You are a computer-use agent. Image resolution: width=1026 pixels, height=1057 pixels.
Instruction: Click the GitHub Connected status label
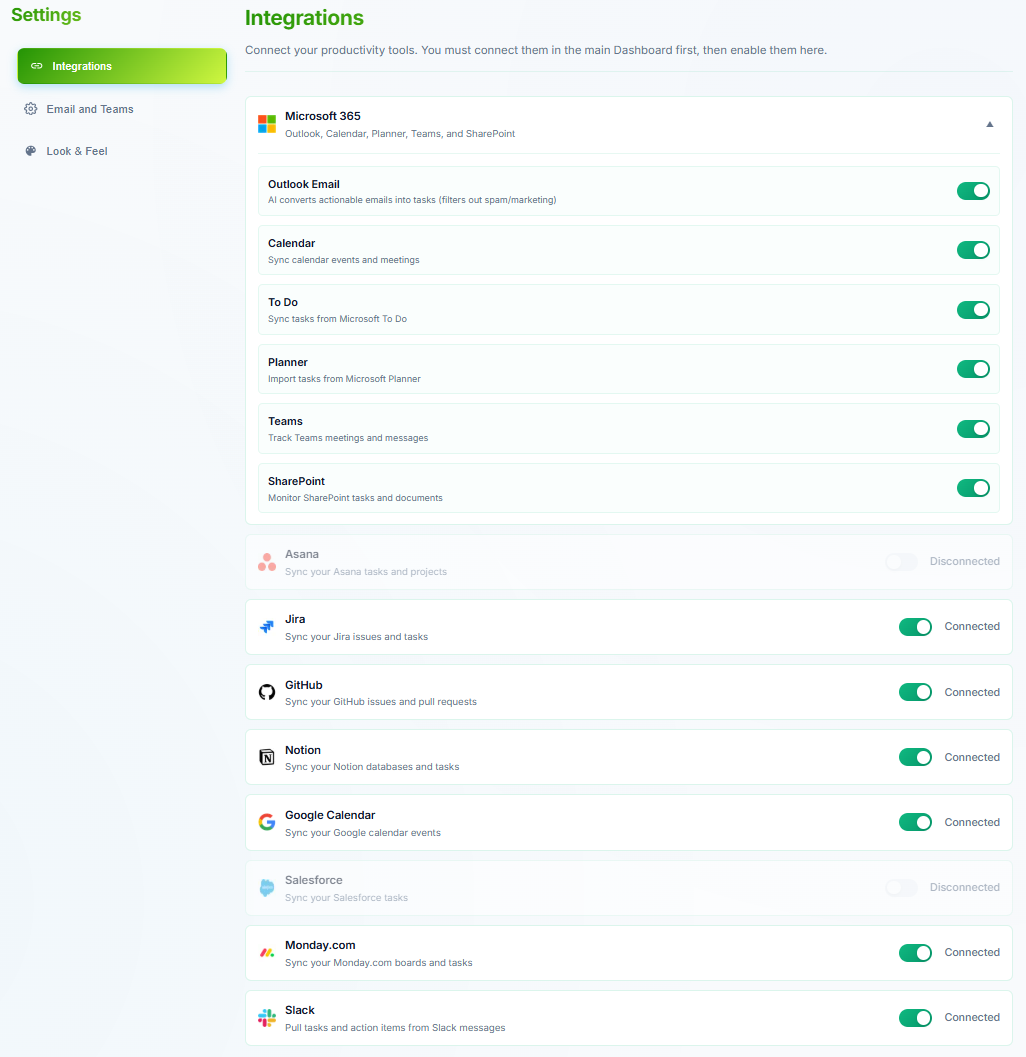972,692
